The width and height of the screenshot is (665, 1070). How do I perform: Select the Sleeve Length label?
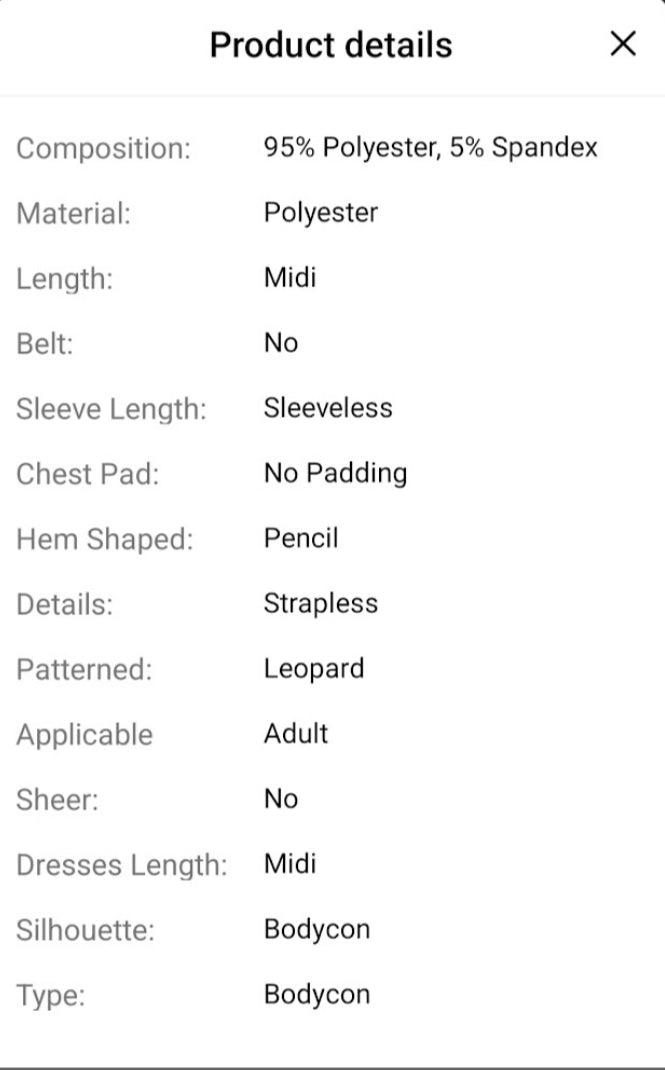(x=111, y=409)
